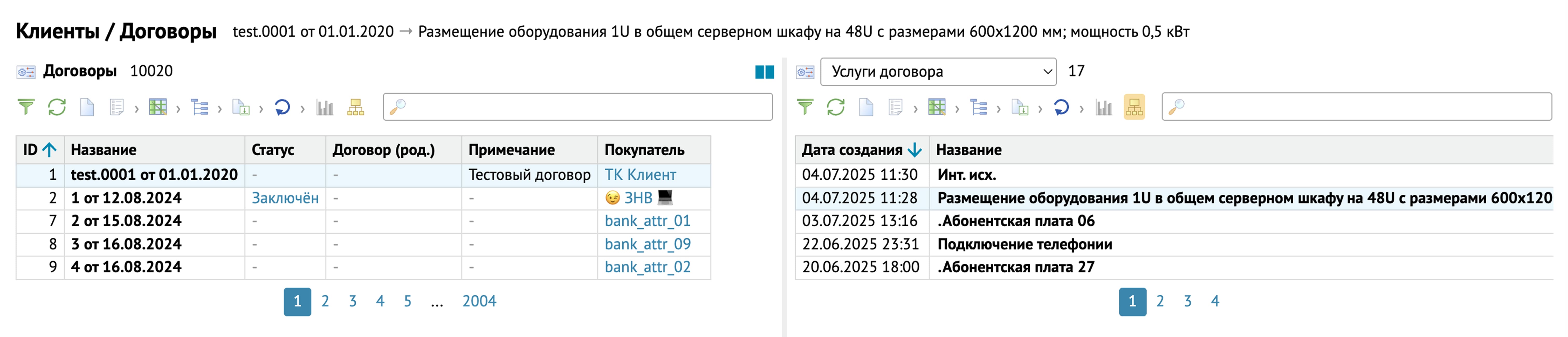Create new record in Договоры panel
Screen dimensions: 1568x337
(x=87, y=107)
